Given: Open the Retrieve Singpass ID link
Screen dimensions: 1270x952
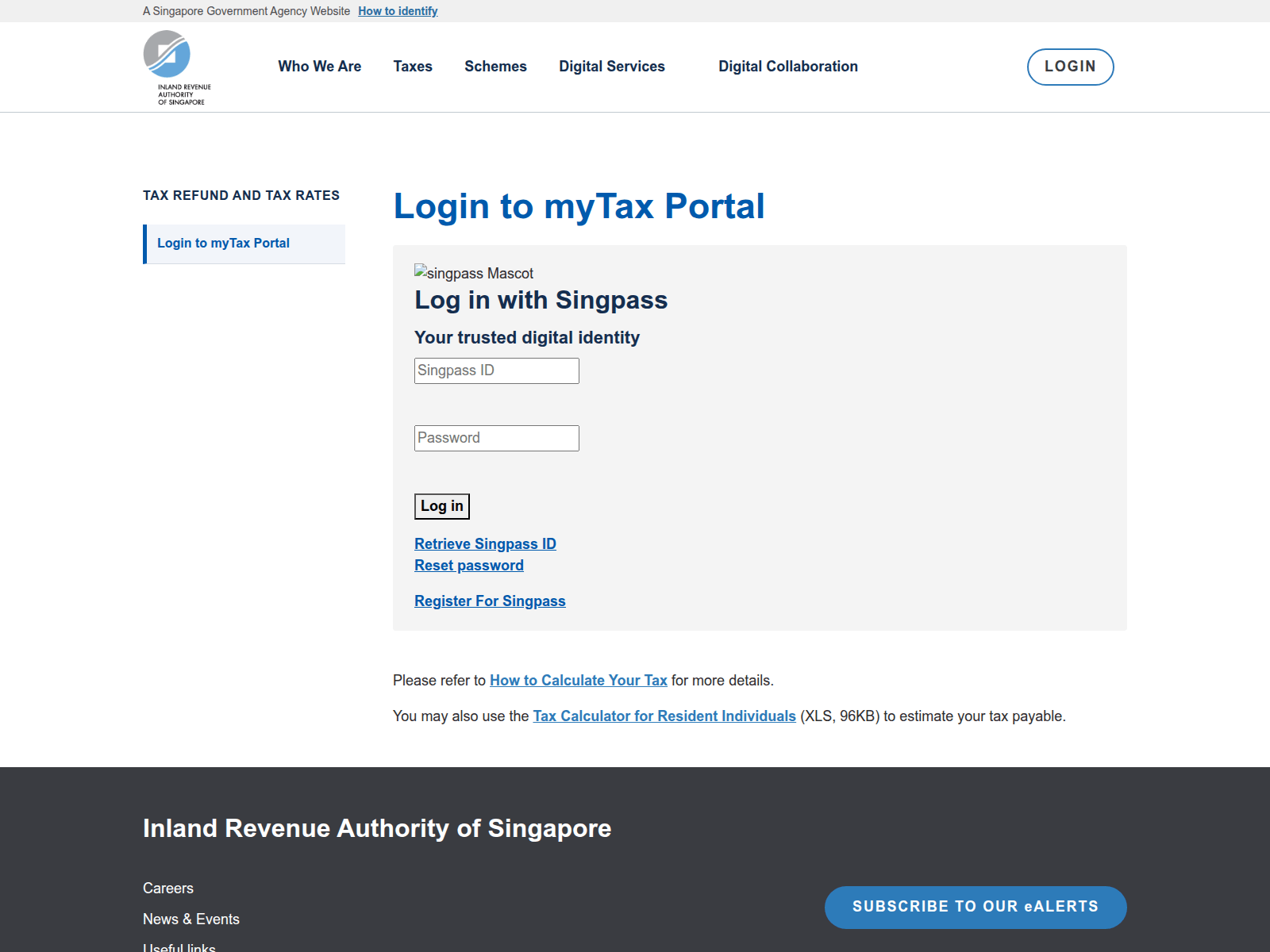Looking at the screenshot, I should (x=485, y=544).
